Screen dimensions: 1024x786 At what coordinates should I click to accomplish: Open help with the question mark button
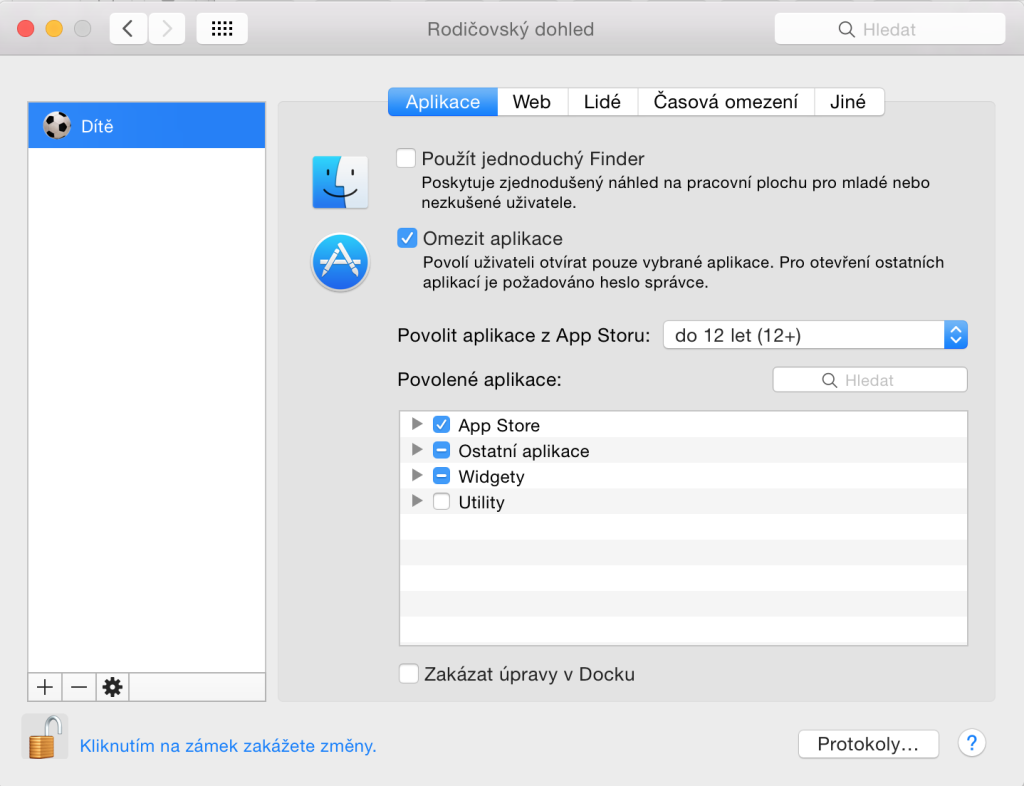[972, 743]
